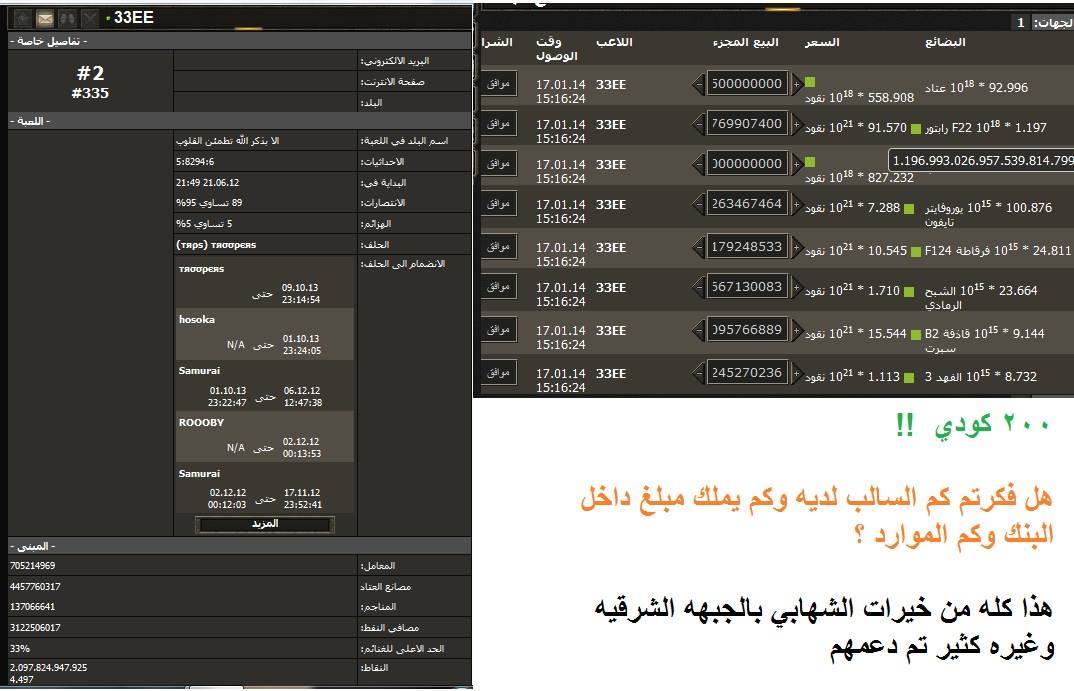The image size is (1074, 691).
Task: Decrease quantity with minus beside 500000000
Action: 698,85
